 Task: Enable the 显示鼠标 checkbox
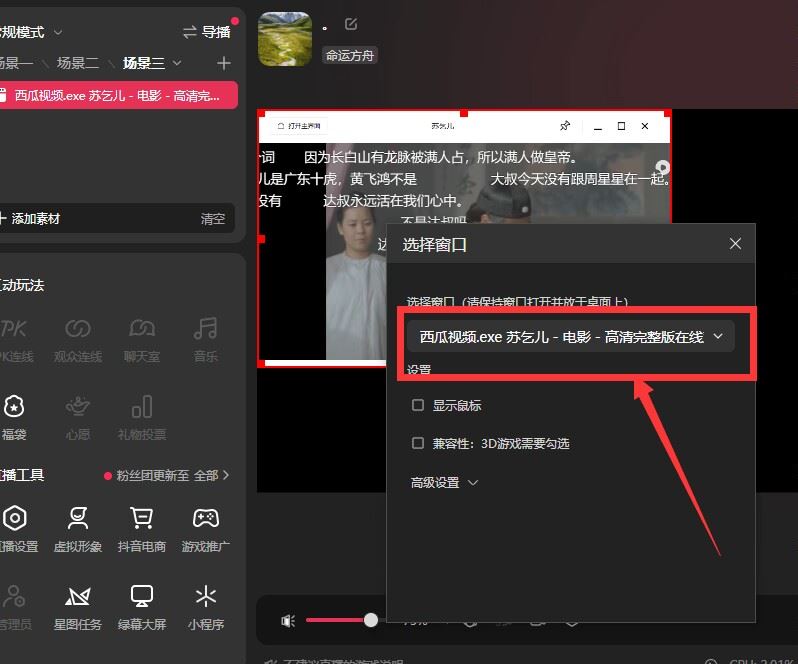[x=418, y=405]
